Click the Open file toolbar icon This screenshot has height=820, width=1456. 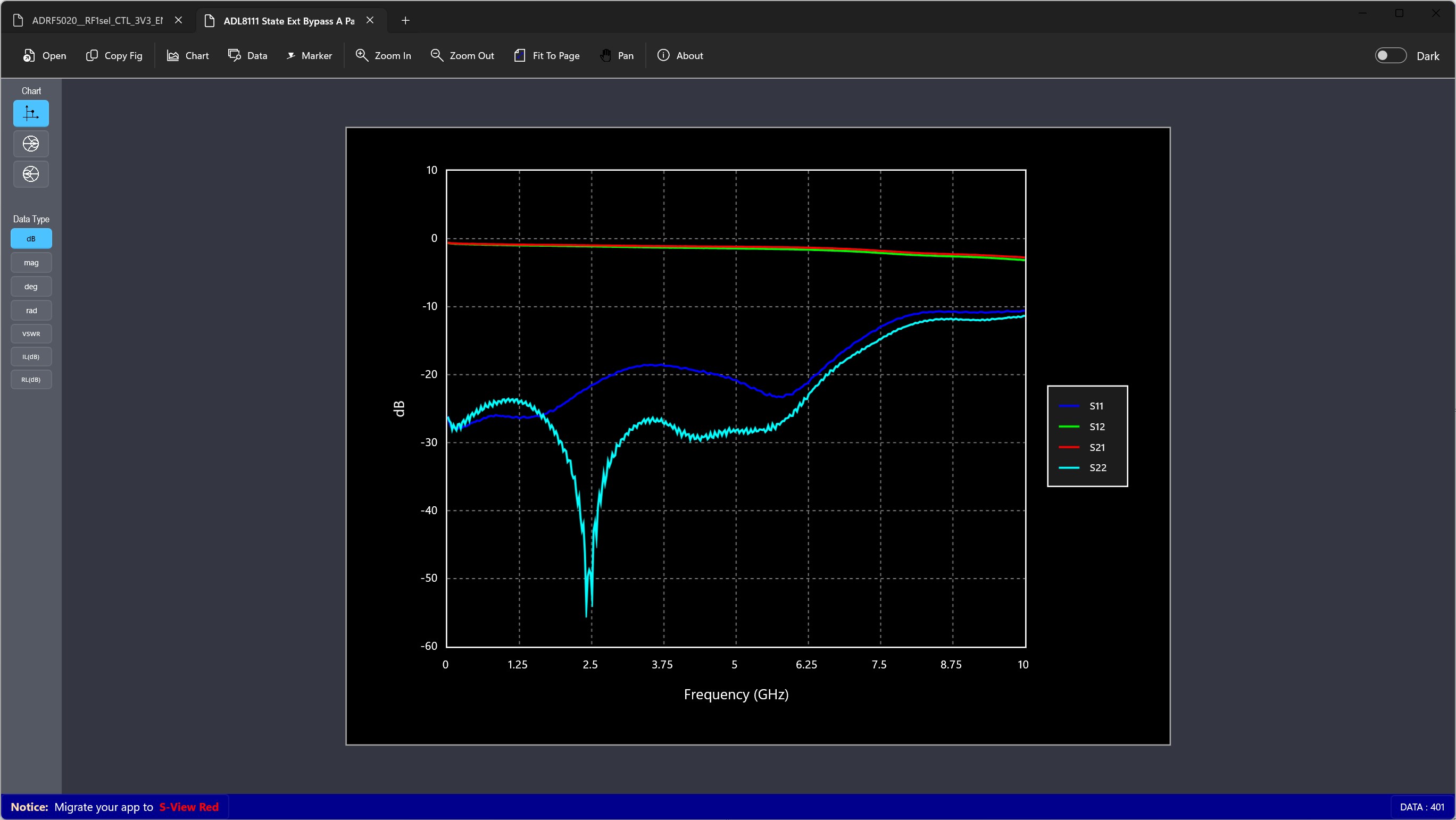(x=29, y=55)
